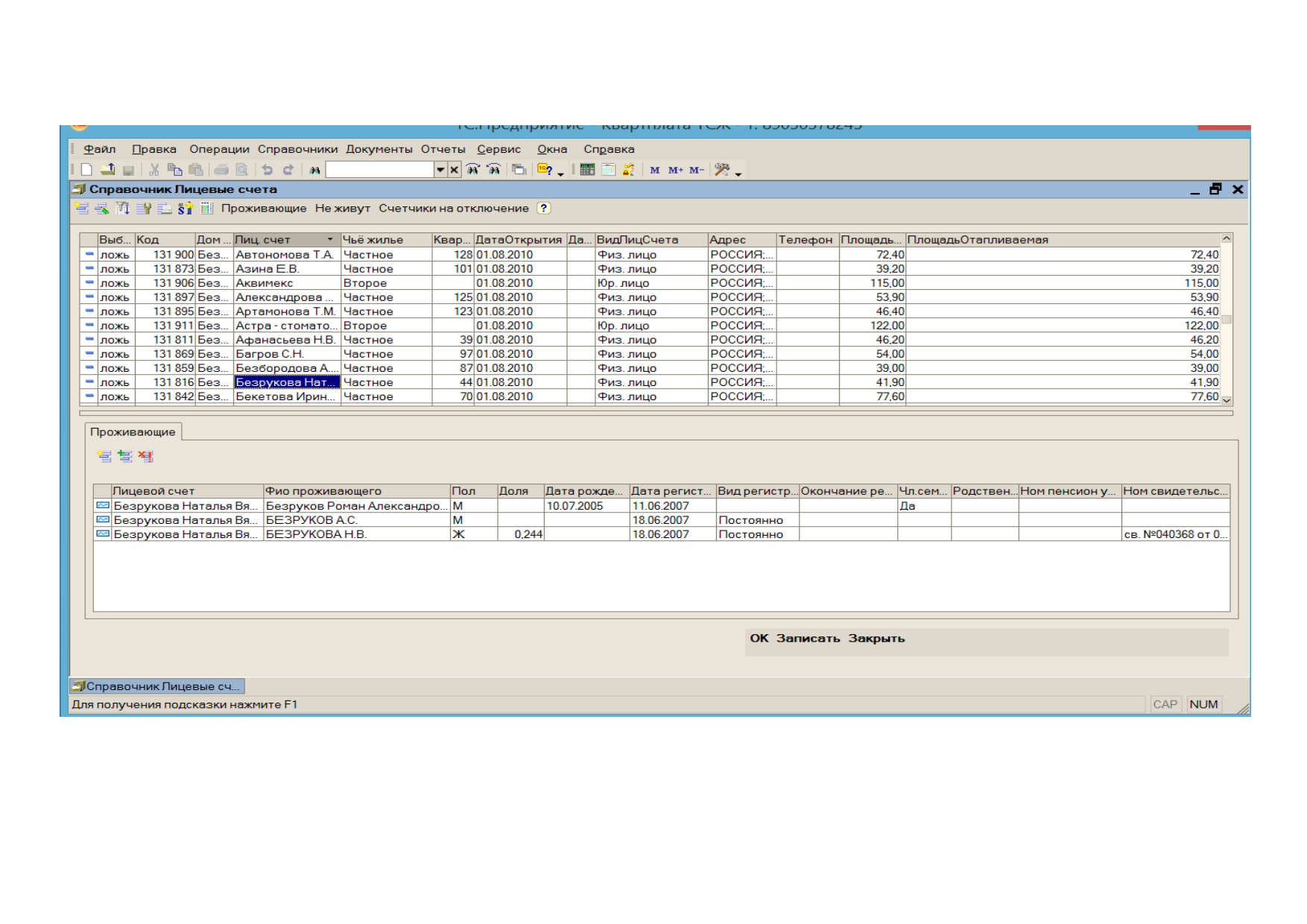Click delete resident icon with red X
Screen dimensions: 1307x924
click(x=145, y=457)
